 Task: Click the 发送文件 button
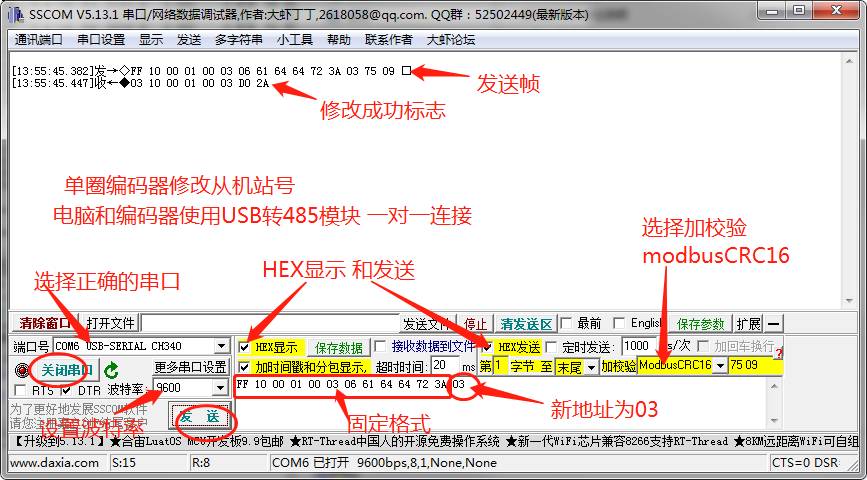[429, 324]
